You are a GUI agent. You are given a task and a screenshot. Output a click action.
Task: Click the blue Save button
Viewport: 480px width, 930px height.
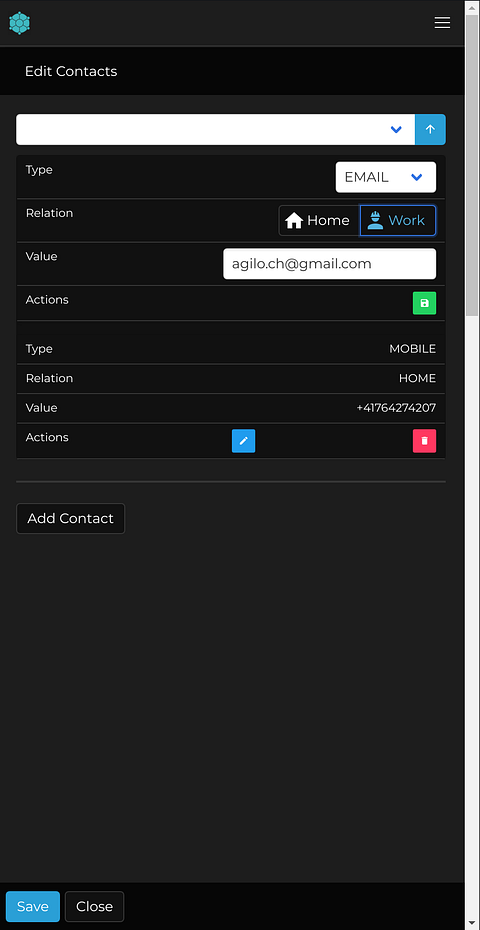[33, 906]
